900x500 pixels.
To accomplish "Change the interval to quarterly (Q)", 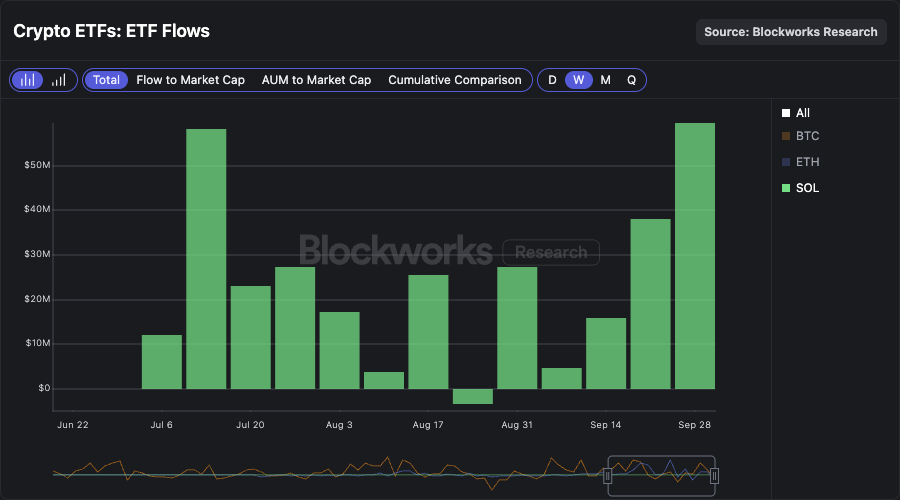I will [631, 80].
